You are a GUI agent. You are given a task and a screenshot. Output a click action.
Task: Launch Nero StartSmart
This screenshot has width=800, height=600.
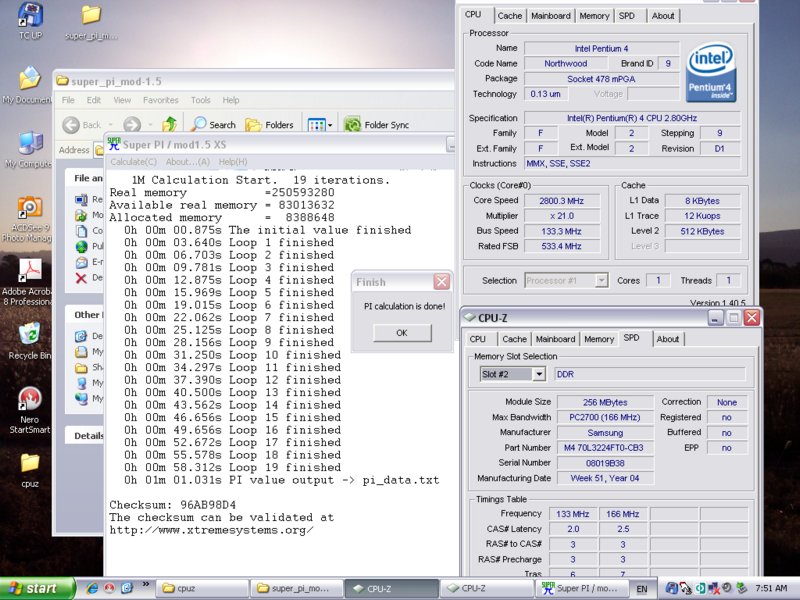30,410
